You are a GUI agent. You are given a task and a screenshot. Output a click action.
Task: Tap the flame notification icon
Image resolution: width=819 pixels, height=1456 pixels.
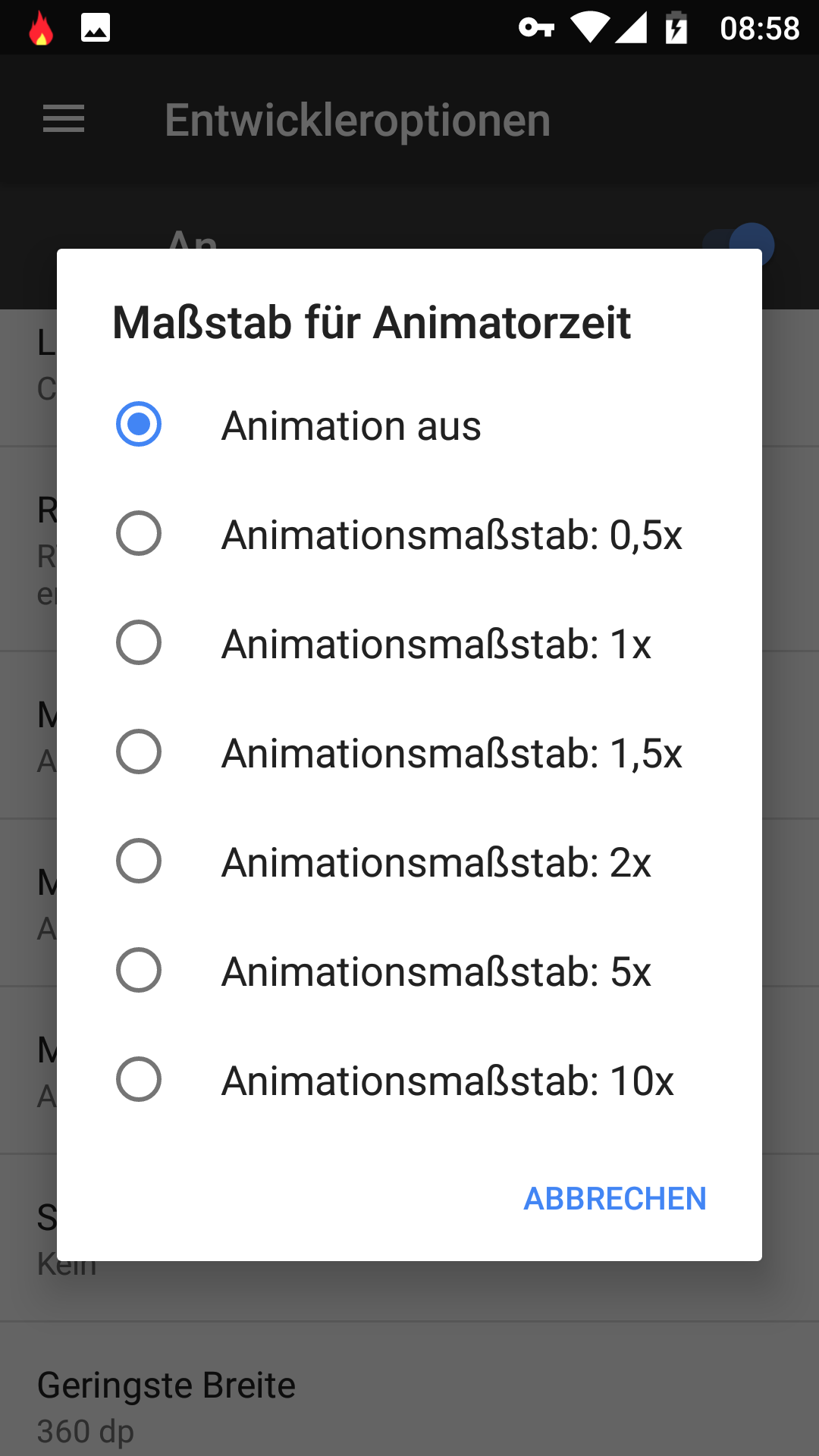coord(41,29)
